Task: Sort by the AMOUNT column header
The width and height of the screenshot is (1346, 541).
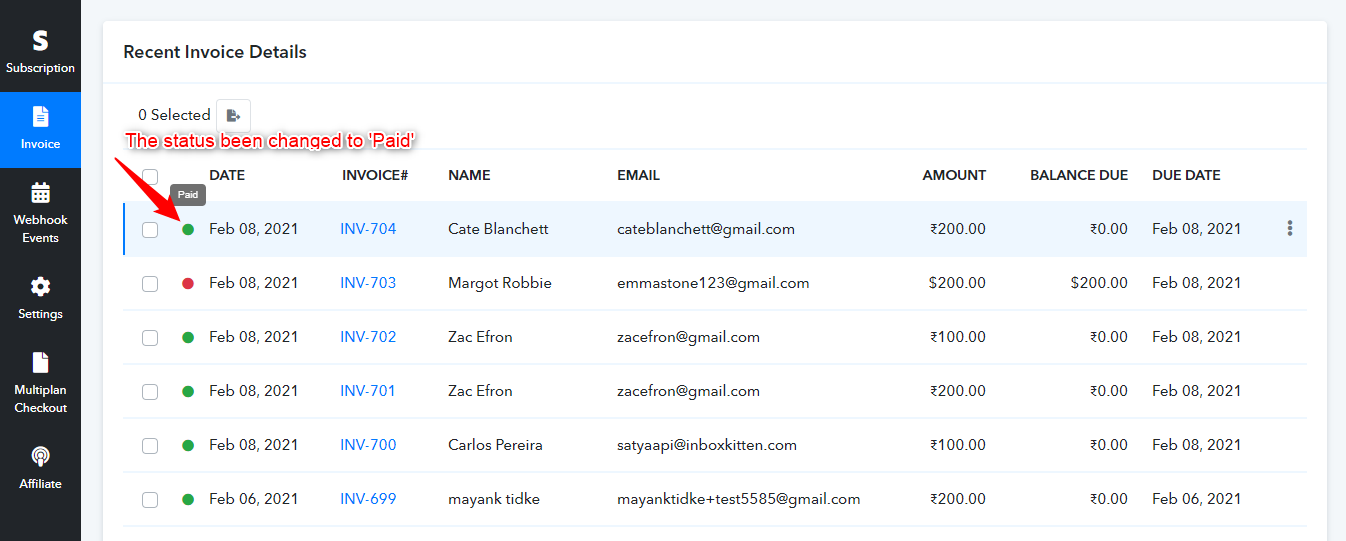Action: [x=953, y=175]
